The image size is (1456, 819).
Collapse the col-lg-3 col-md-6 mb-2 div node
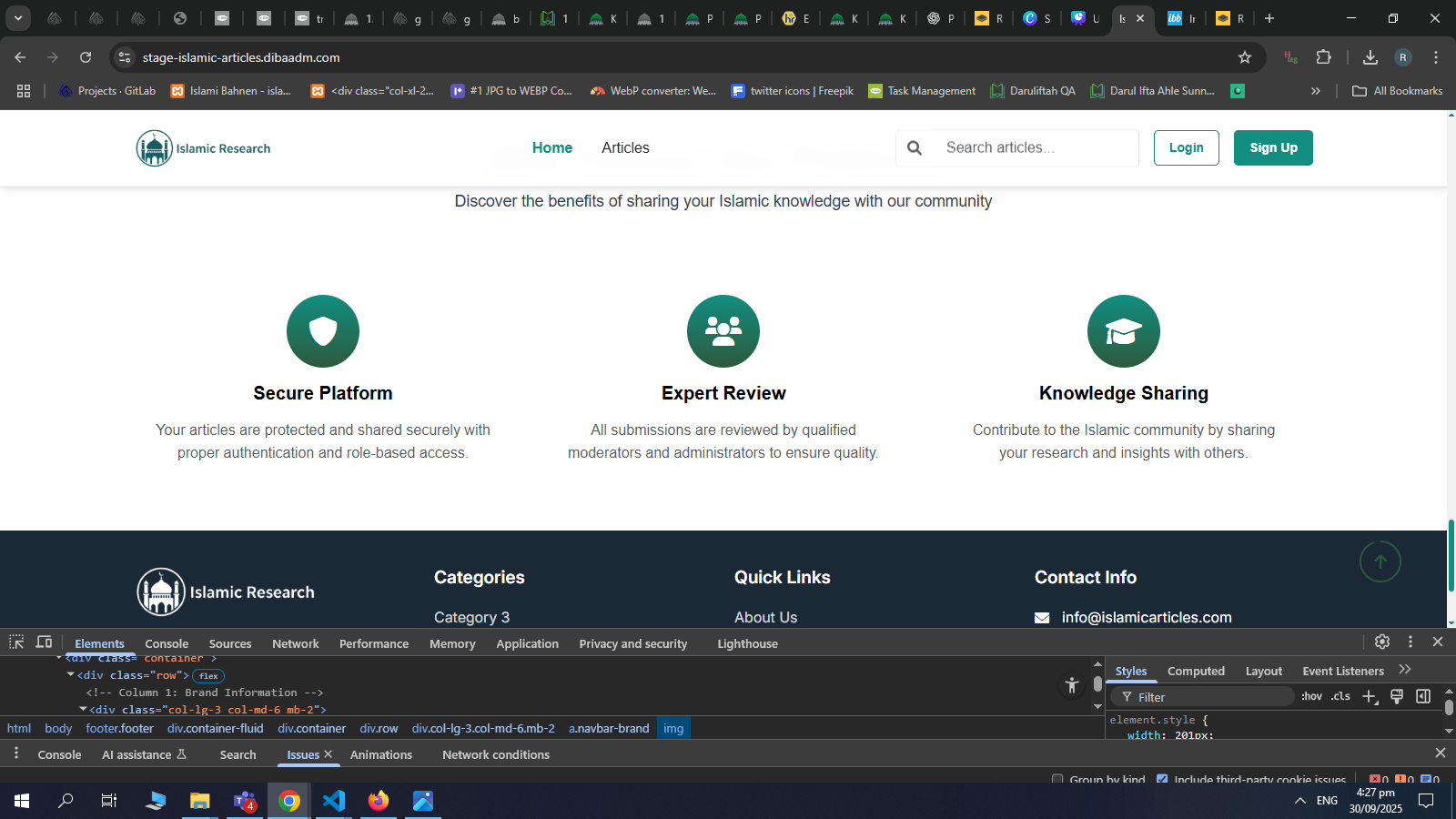(83, 709)
